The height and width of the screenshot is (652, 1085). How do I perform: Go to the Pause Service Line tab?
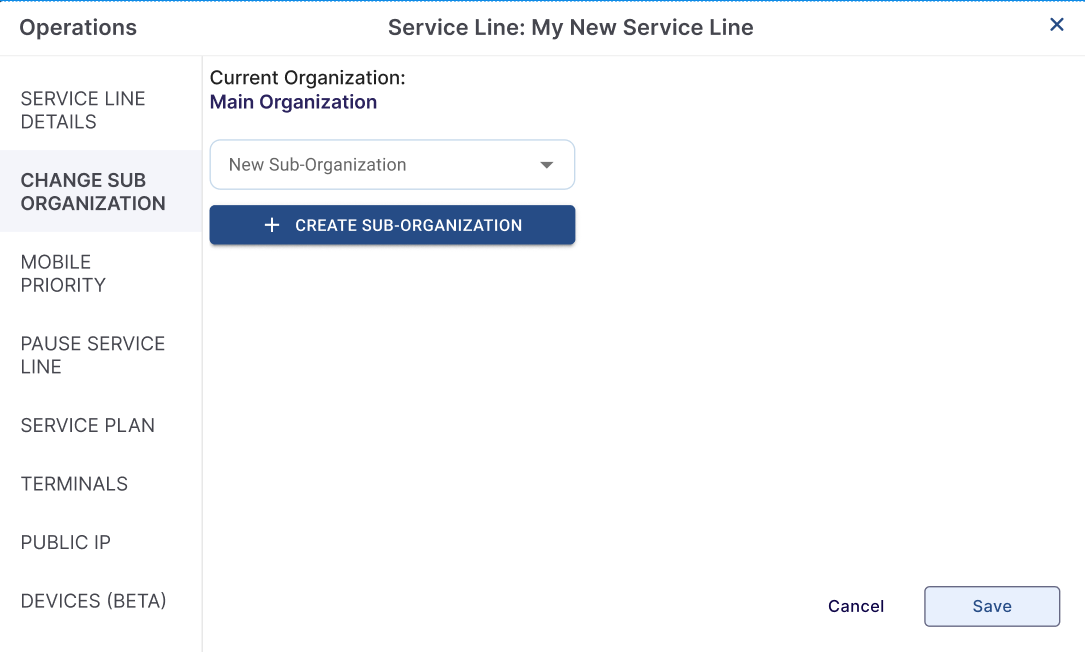click(x=92, y=355)
